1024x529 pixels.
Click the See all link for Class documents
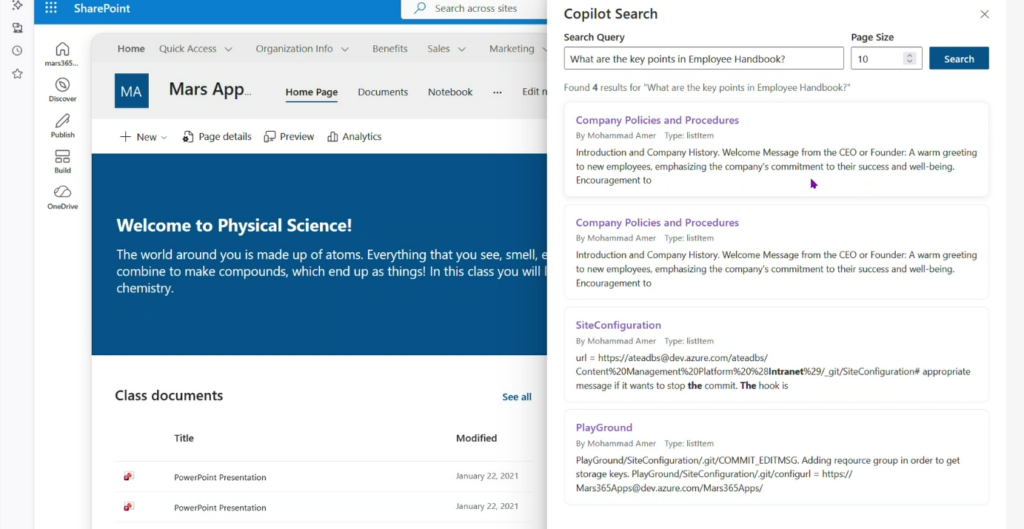pyautogui.click(x=517, y=397)
